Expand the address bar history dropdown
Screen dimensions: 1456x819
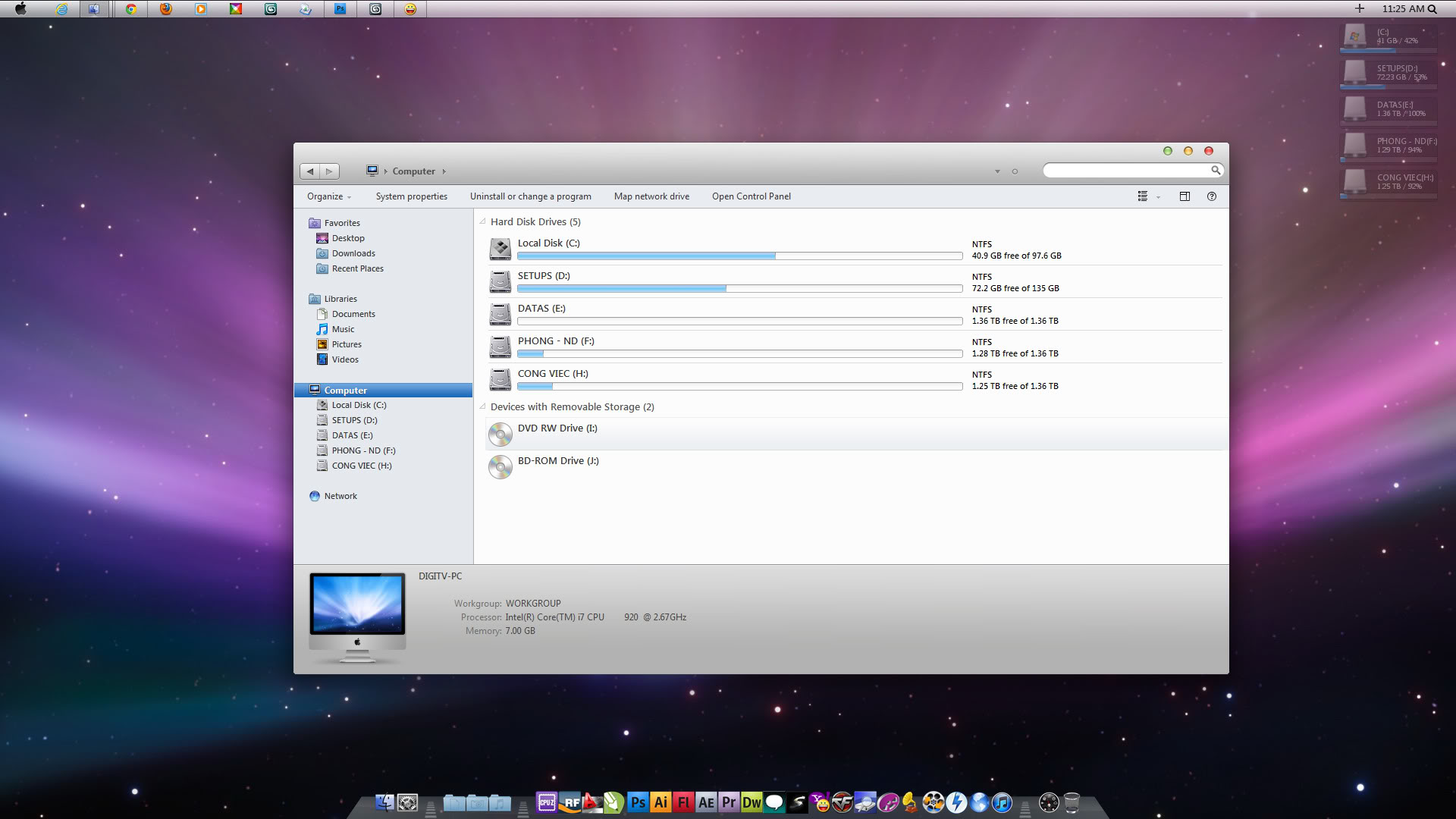tap(997, 171)
